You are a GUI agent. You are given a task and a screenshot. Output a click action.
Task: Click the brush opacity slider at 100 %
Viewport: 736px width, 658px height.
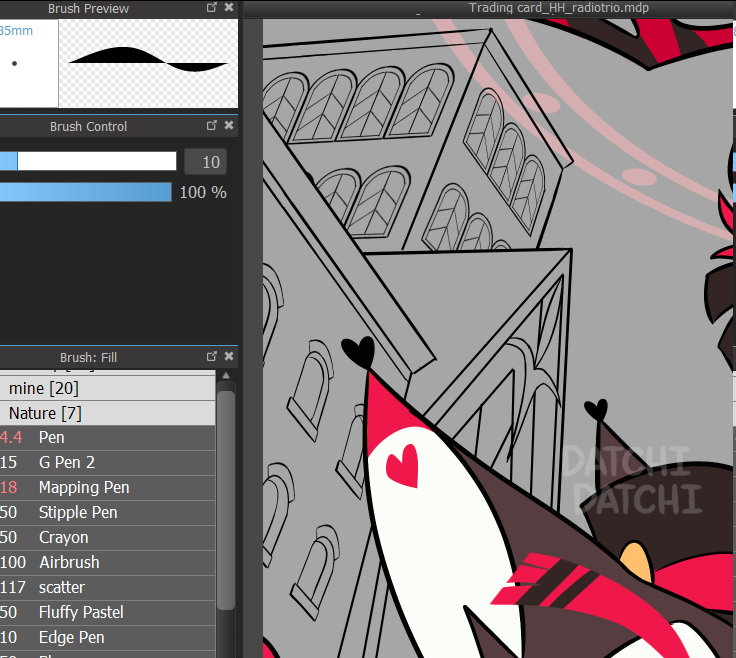pos(85,192)
